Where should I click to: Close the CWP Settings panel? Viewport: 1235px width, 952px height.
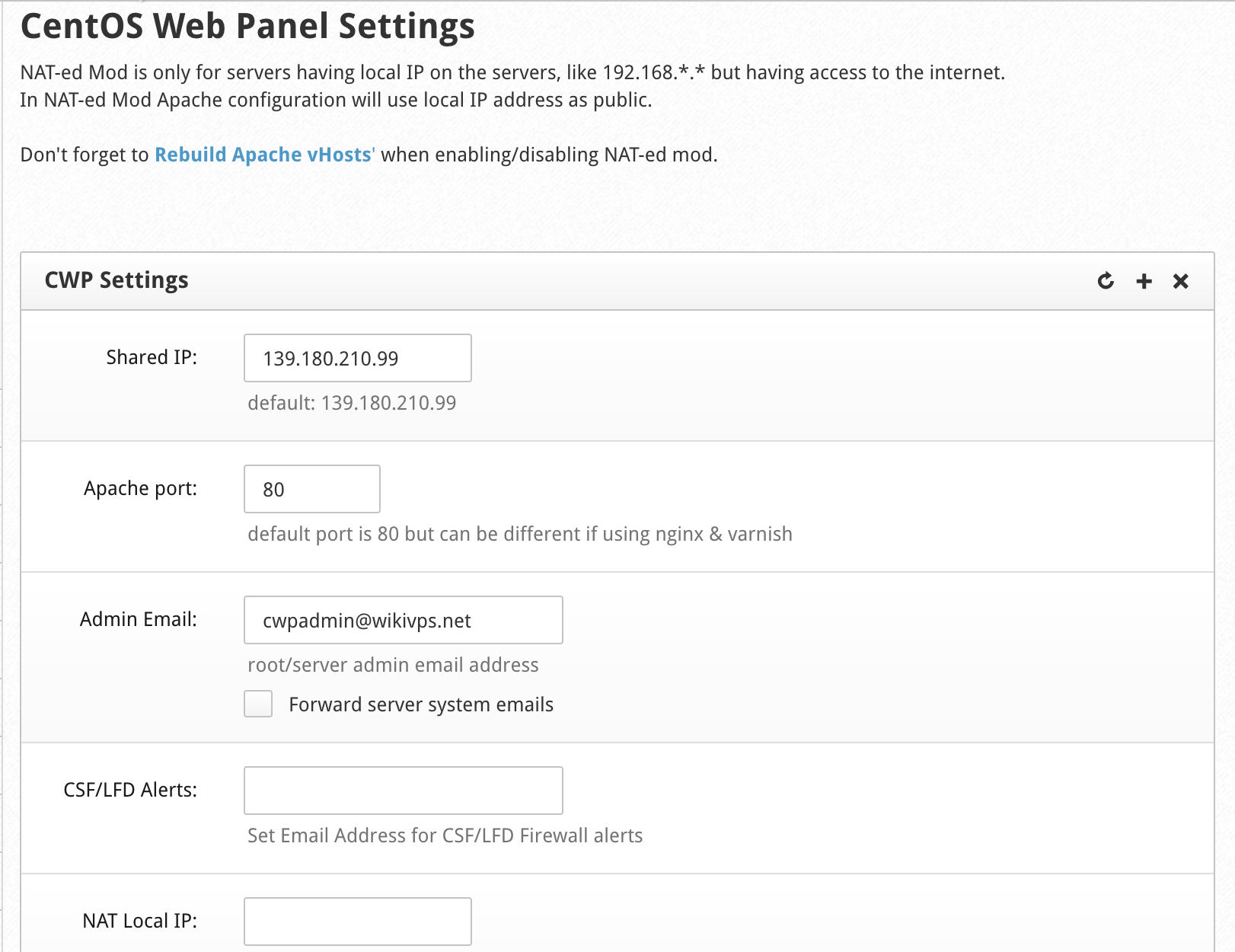(x=1181, y=281)
